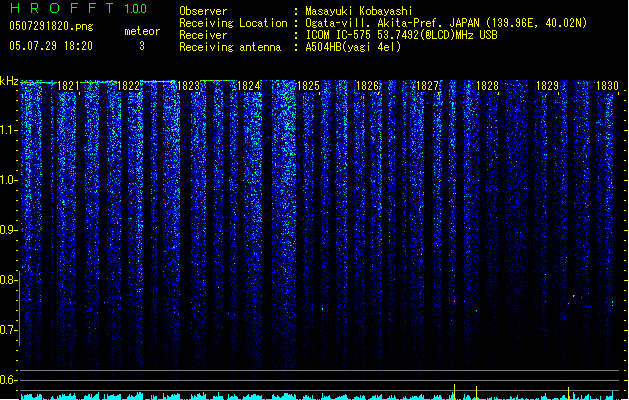Click the 0.7 kHz frequency tick label
629x400 pixels.
[8, 330]
